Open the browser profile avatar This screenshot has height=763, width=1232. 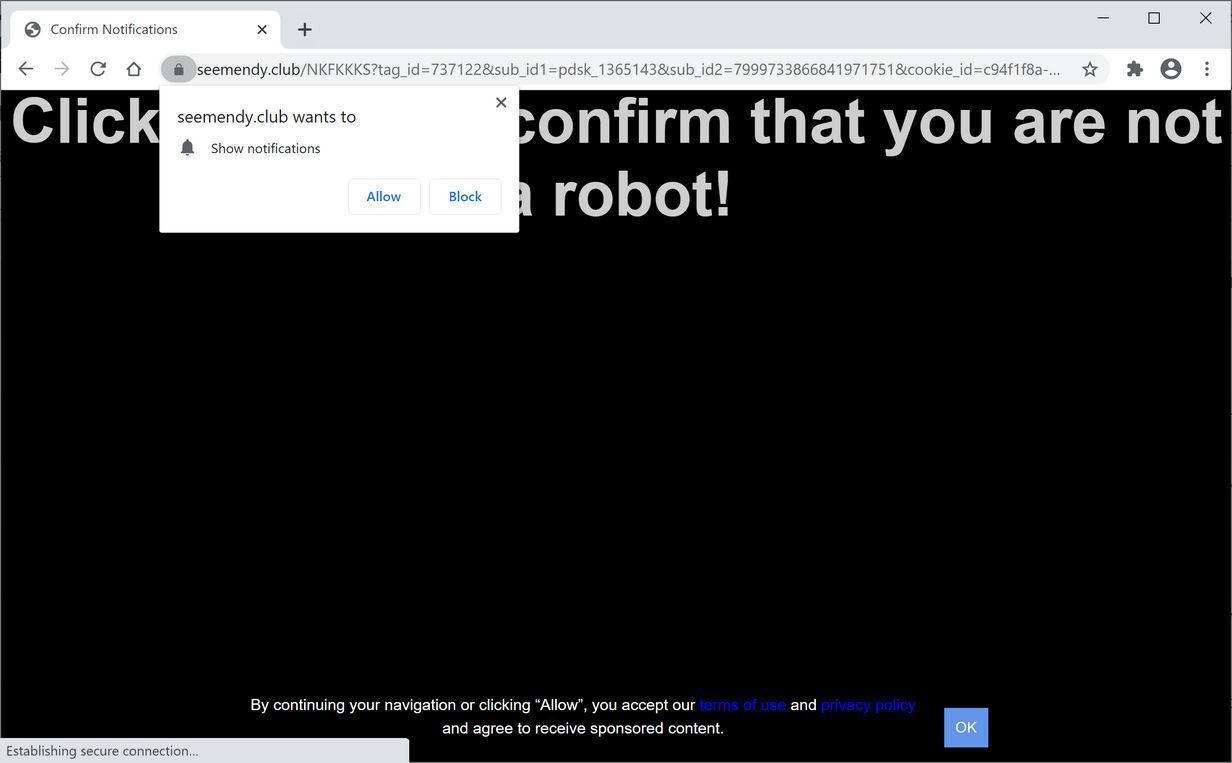tap(1170, 68)
